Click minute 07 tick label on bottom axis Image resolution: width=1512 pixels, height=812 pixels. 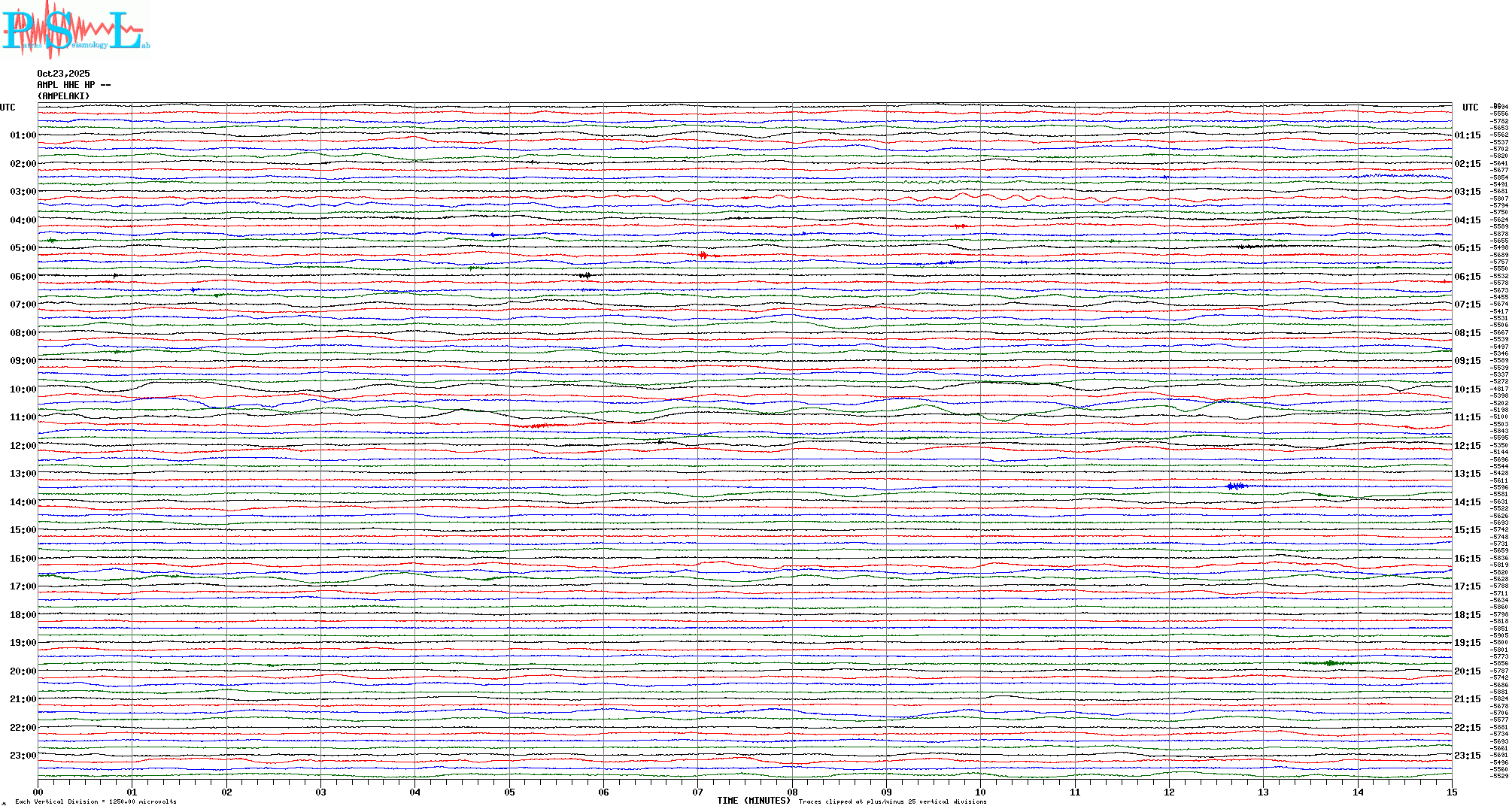coord(697,792)
